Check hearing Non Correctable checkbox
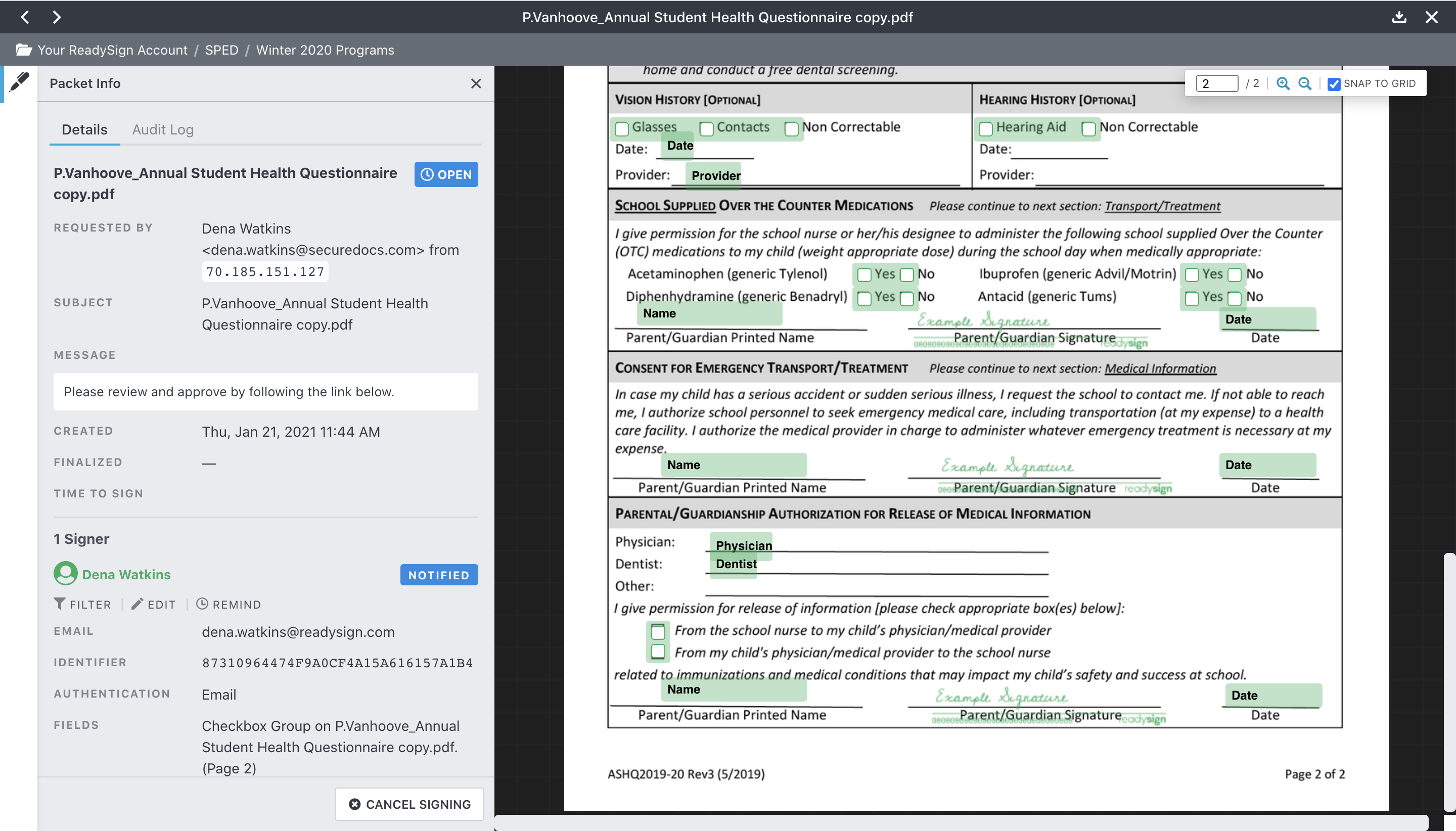 point(1089,129)
